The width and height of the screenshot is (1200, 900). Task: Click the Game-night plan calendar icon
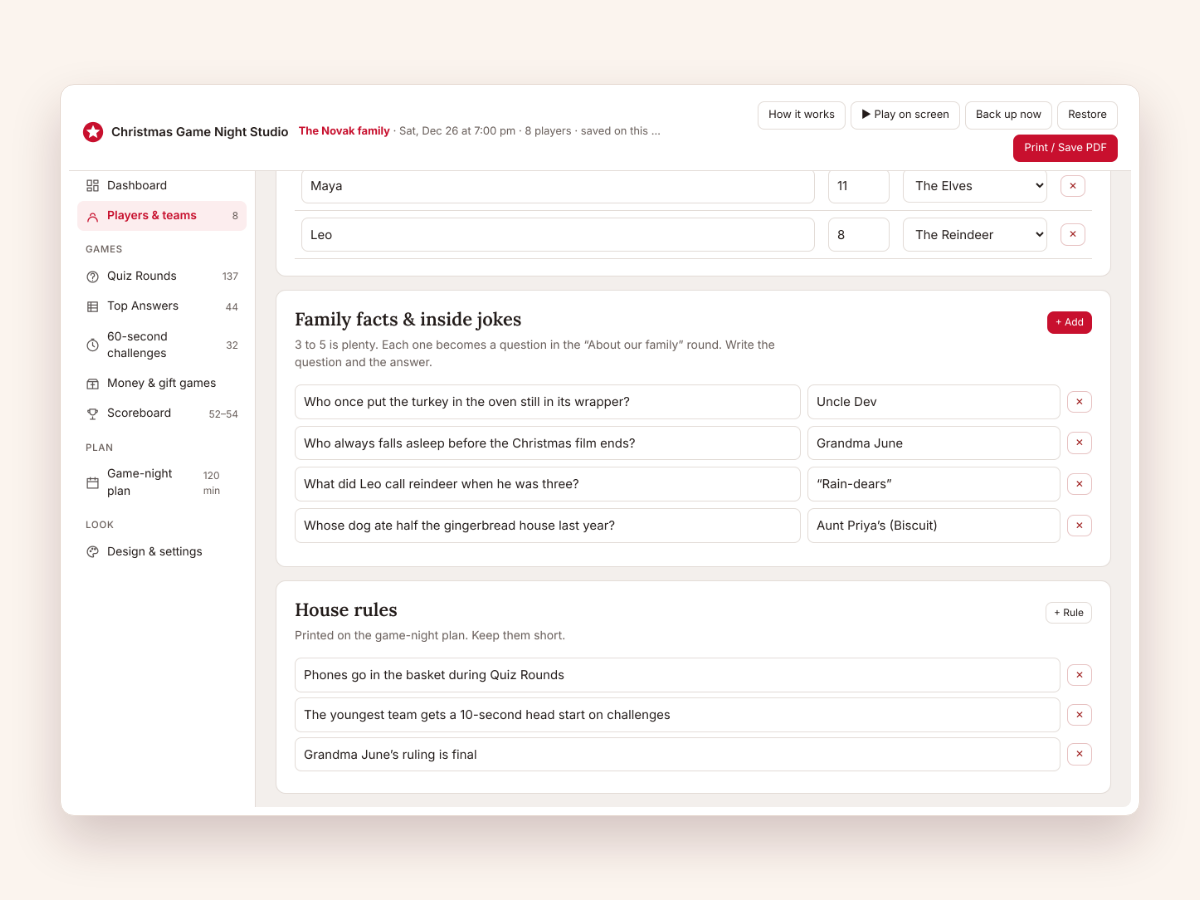[x=93, y=483]
